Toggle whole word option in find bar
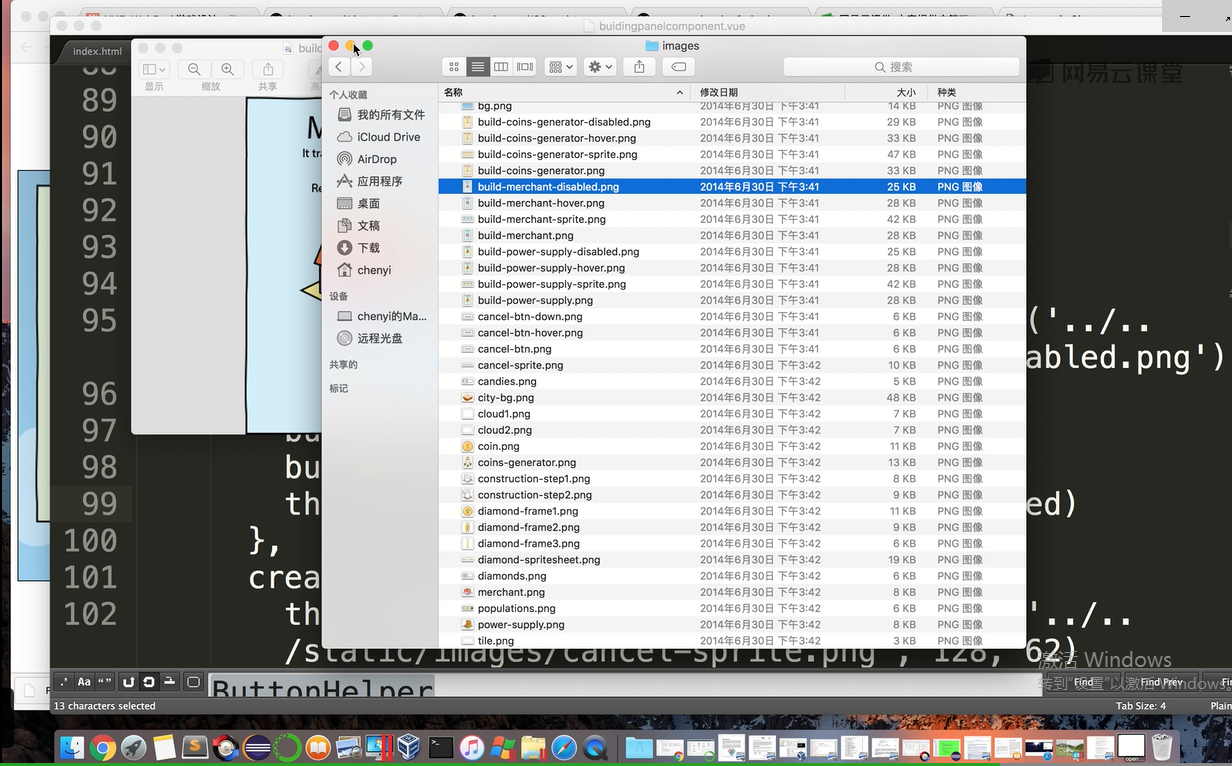Viewport: 1232px width, 766px height. (104, 682)
